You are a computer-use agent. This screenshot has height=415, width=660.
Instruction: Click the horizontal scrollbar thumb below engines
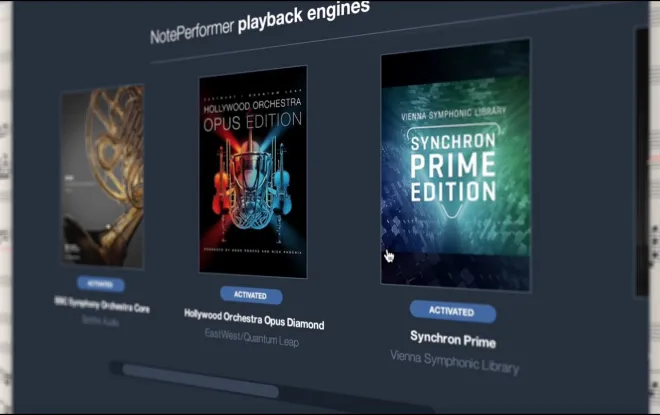[x=200, y=381]
